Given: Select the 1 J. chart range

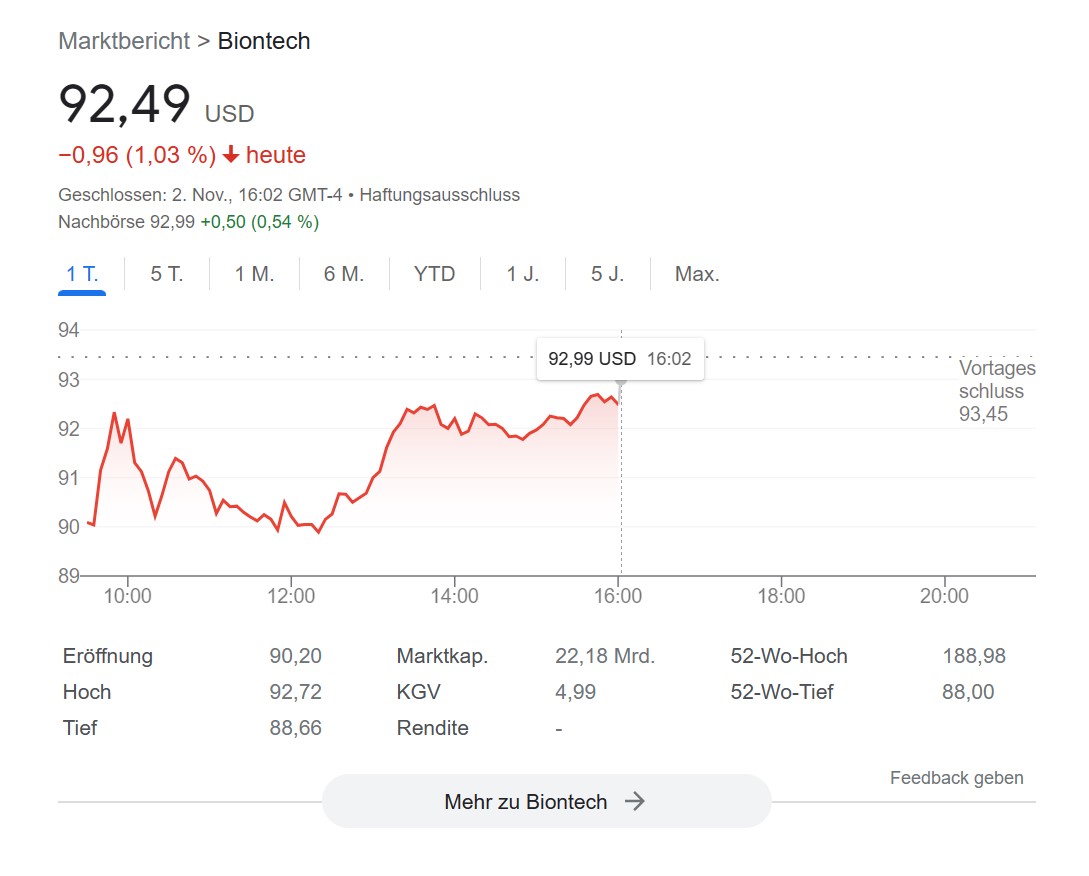Looking at the screenshot, I should [x=522, y=274].
